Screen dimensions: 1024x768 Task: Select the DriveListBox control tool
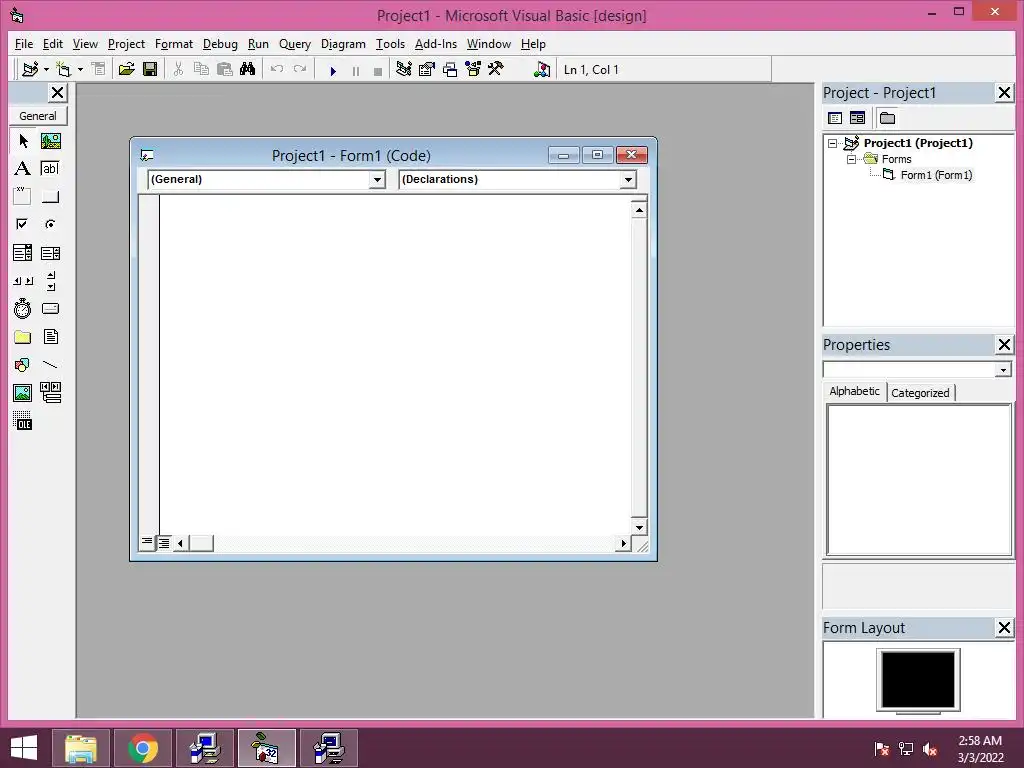click(50, 308)
